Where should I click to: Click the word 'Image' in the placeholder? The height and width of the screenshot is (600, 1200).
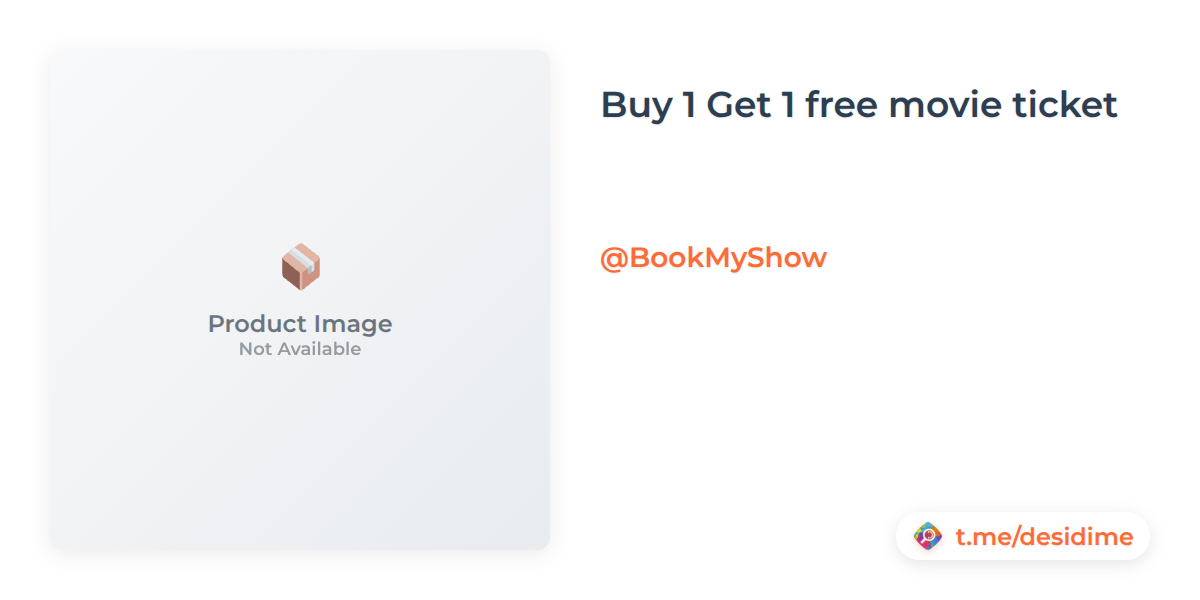tap(353, 324)
